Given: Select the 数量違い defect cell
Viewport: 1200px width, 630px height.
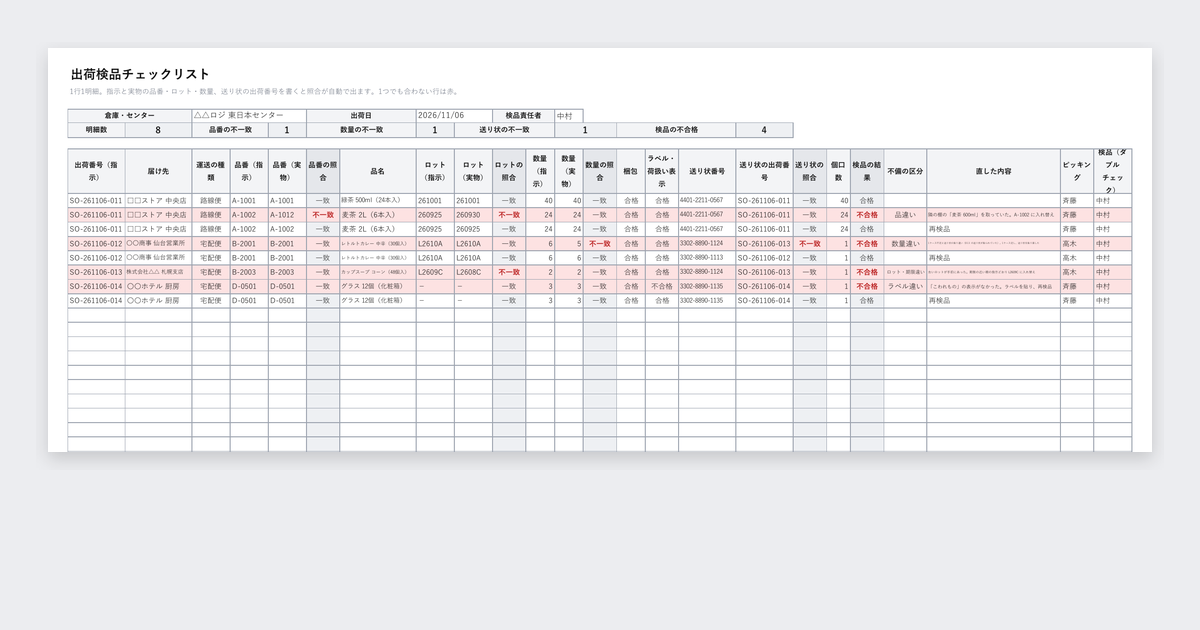Looking at the screenshot, I should click(x=905, y=244).
